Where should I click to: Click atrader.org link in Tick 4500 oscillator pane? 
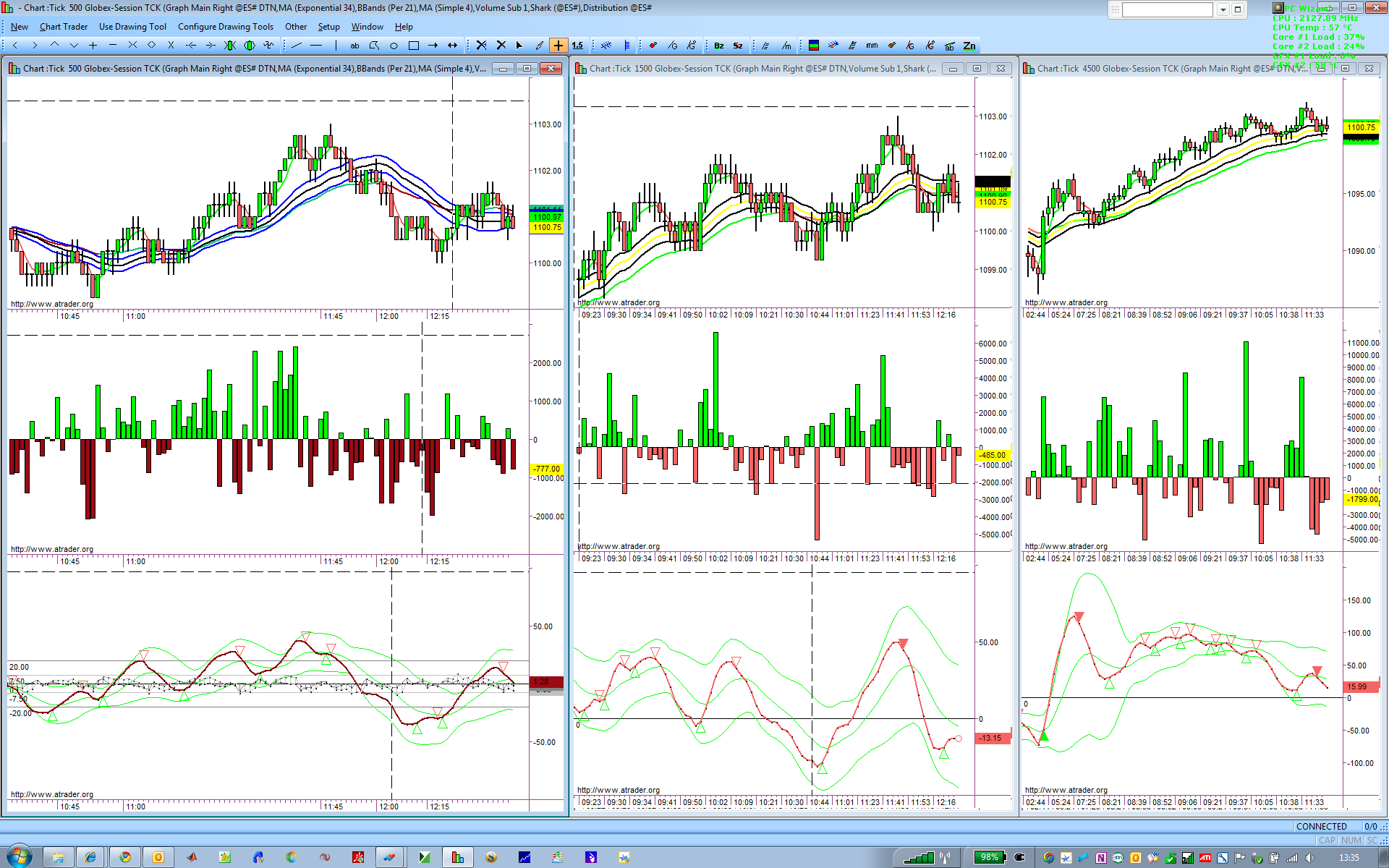pyautogui.click(x=1066, y=791)
